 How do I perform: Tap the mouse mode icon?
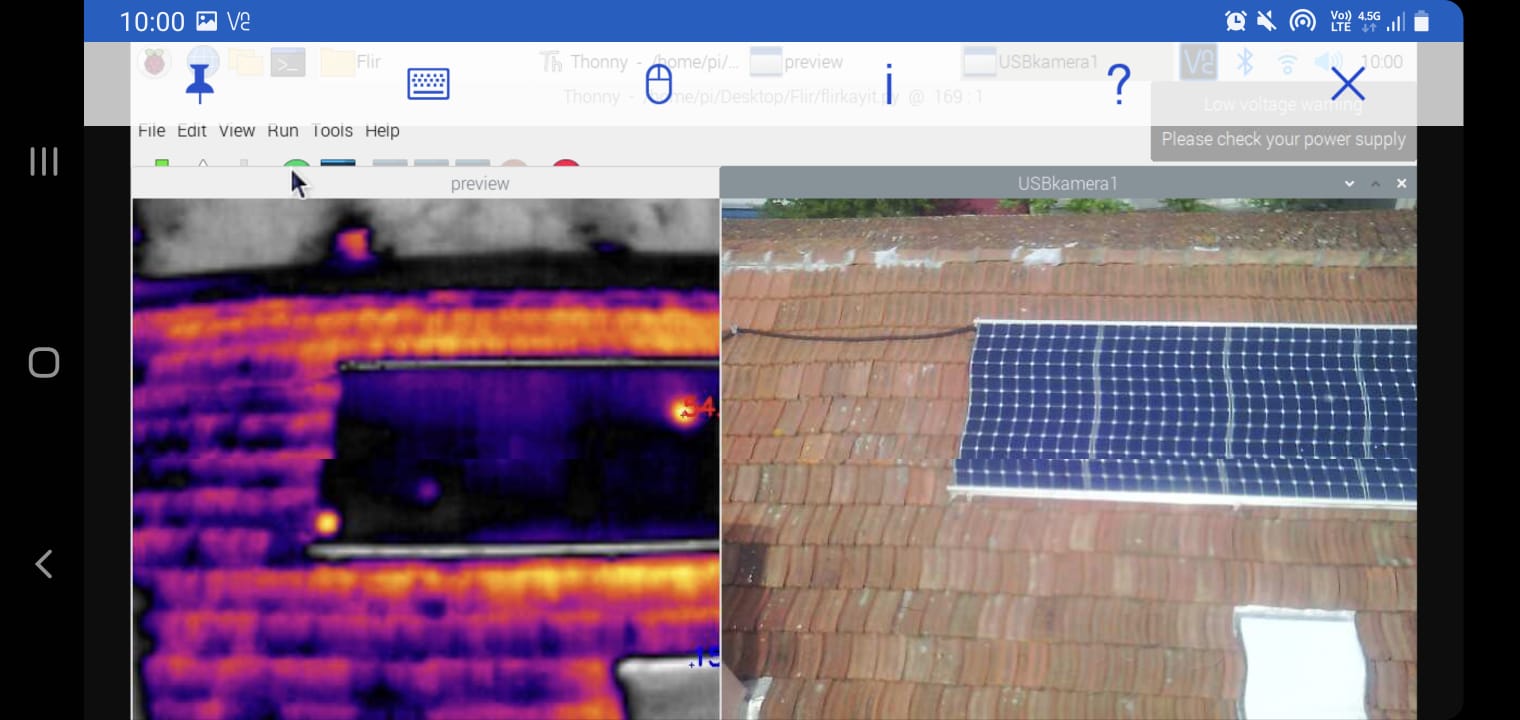[658, 84]
